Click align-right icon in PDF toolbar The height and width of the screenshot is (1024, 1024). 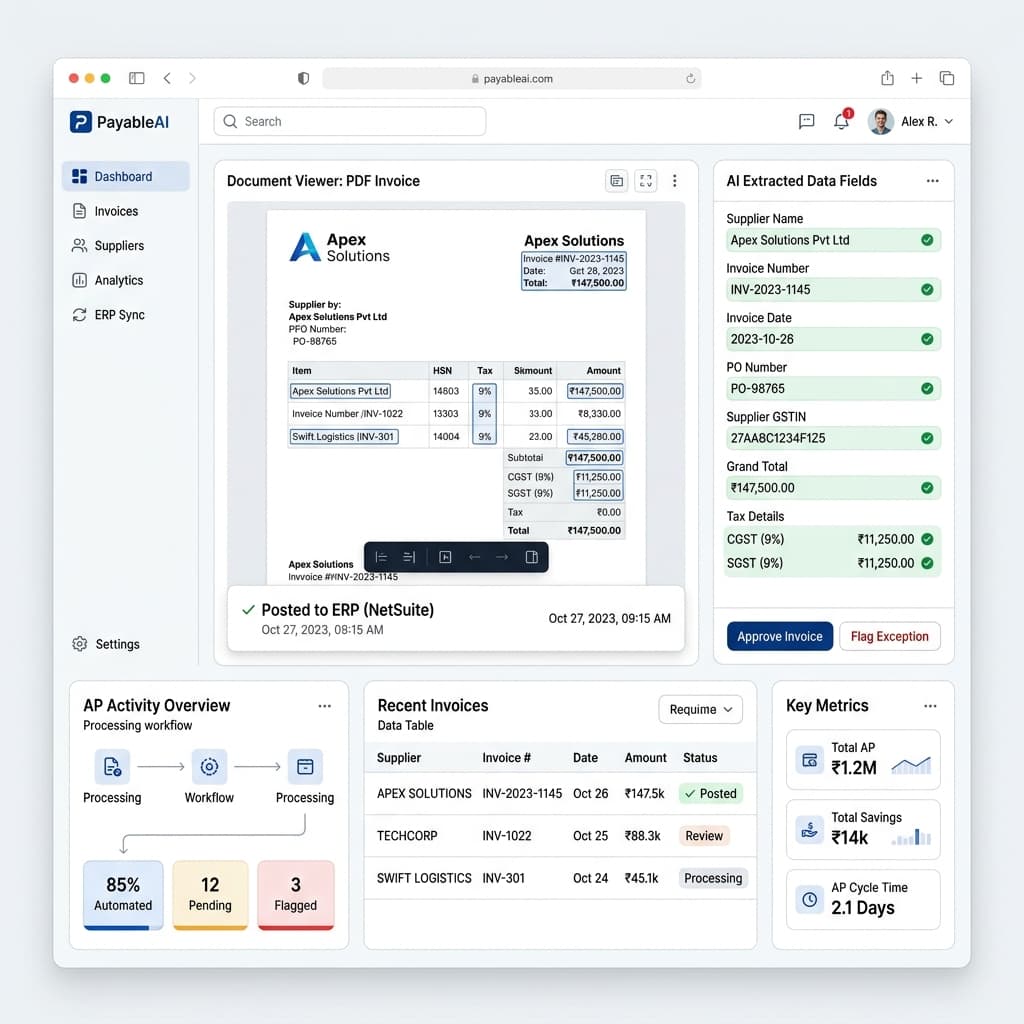pyautogui.click(x=409, y=557)
